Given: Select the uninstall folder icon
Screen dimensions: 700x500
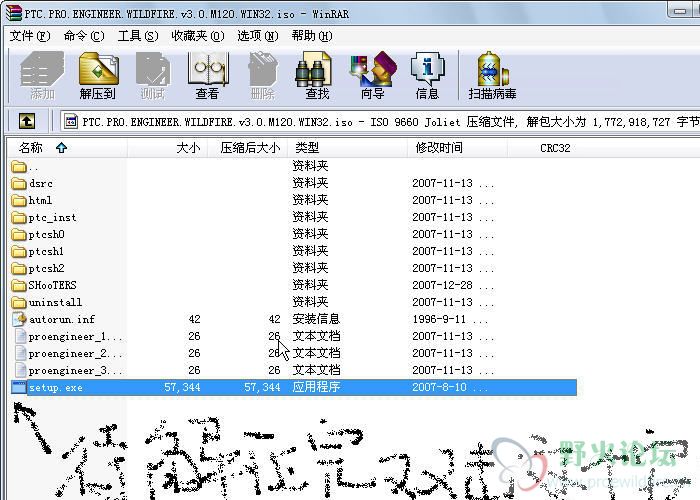Looking at the screenshot, I should pyautogui.click(x=19, y=302).
